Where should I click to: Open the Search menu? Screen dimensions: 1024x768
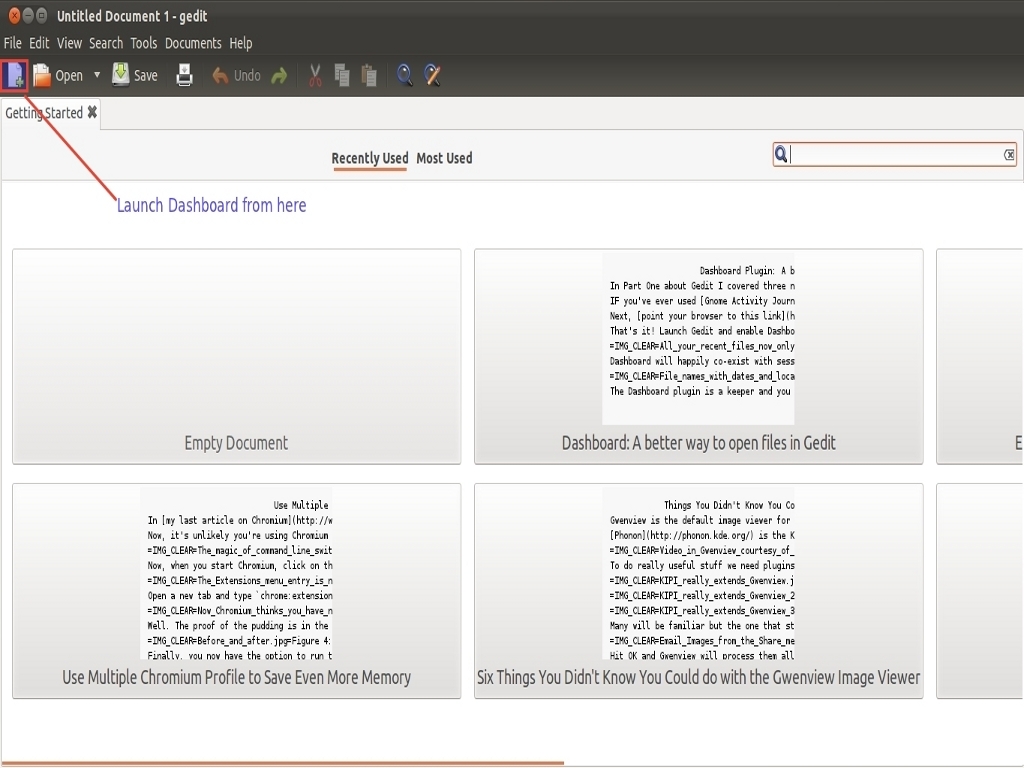106,43
